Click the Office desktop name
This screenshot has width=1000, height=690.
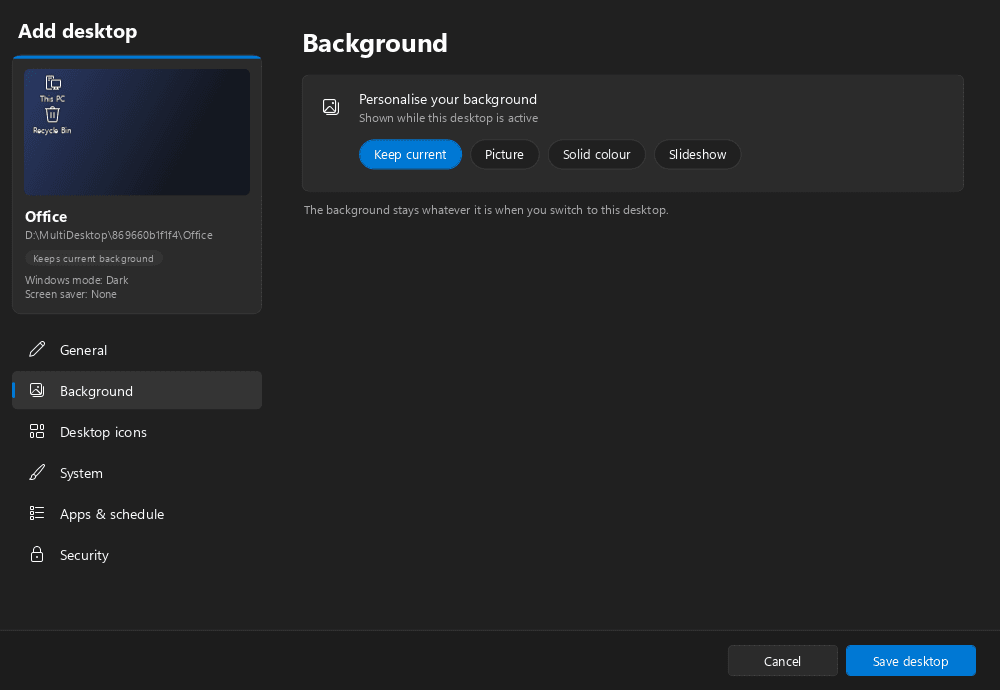(x=46, y=216)
